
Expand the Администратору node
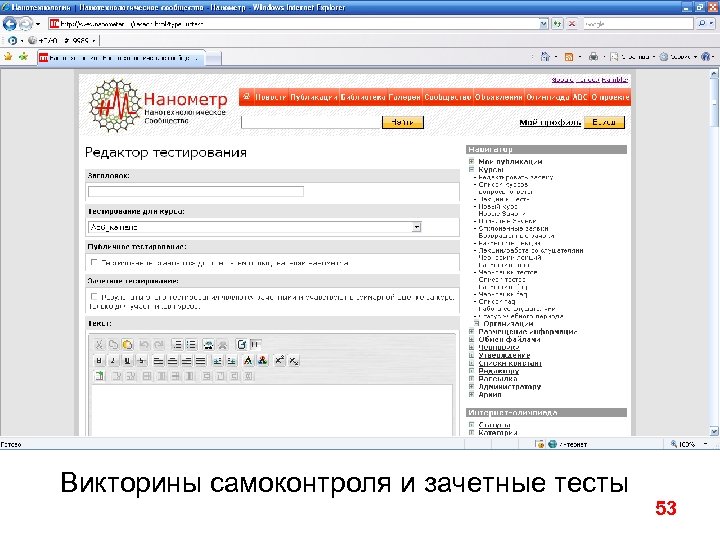click(x=471, y=387)
